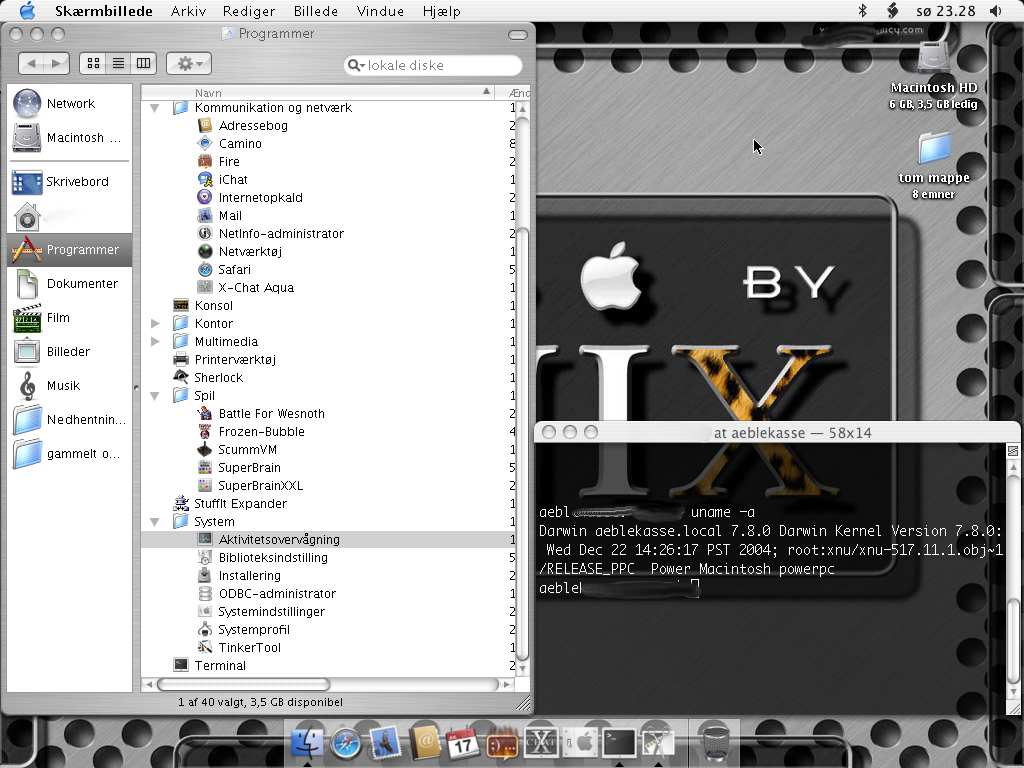Collapse the Kommunikation og netværk folder
This screenshot has width=1024, height=768.
pos(155,108)
